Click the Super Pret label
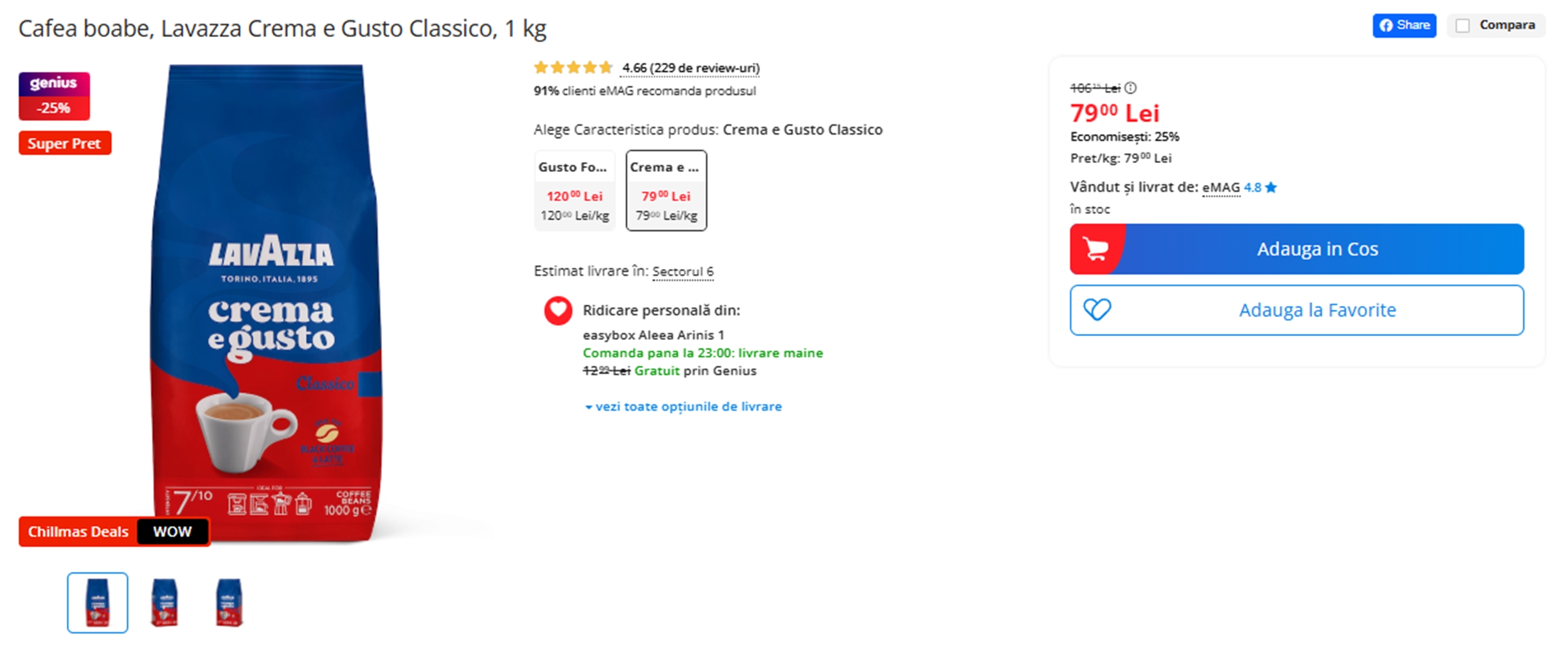This screenshot has width=1568, height=649. [x=65, y=144]
